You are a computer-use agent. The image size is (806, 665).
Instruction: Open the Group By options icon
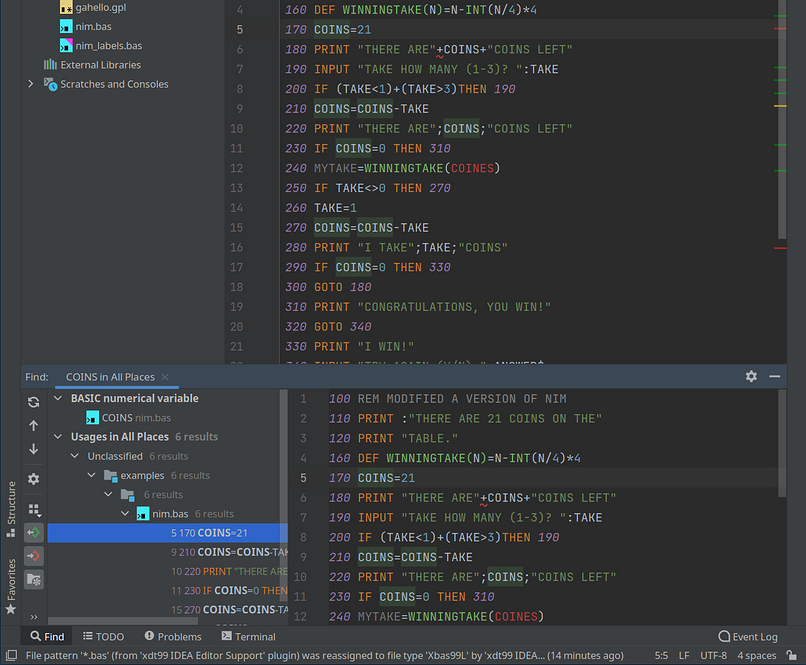pyautogui.click(x=34, y=509)
